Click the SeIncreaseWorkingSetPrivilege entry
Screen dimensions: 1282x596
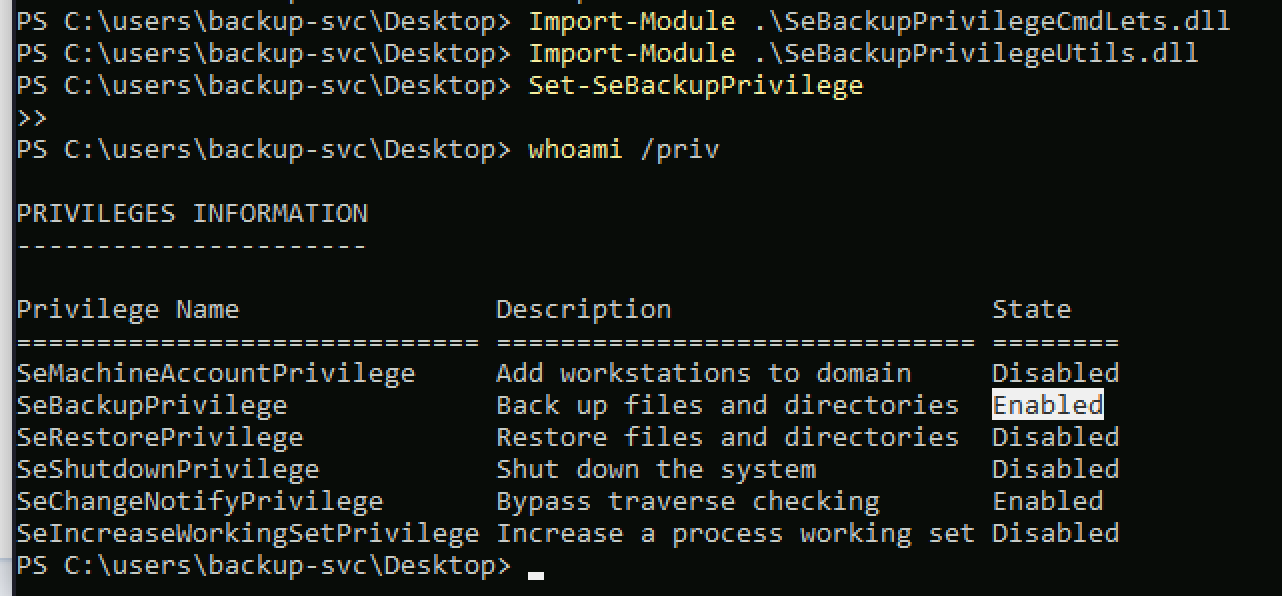(248, 533)
